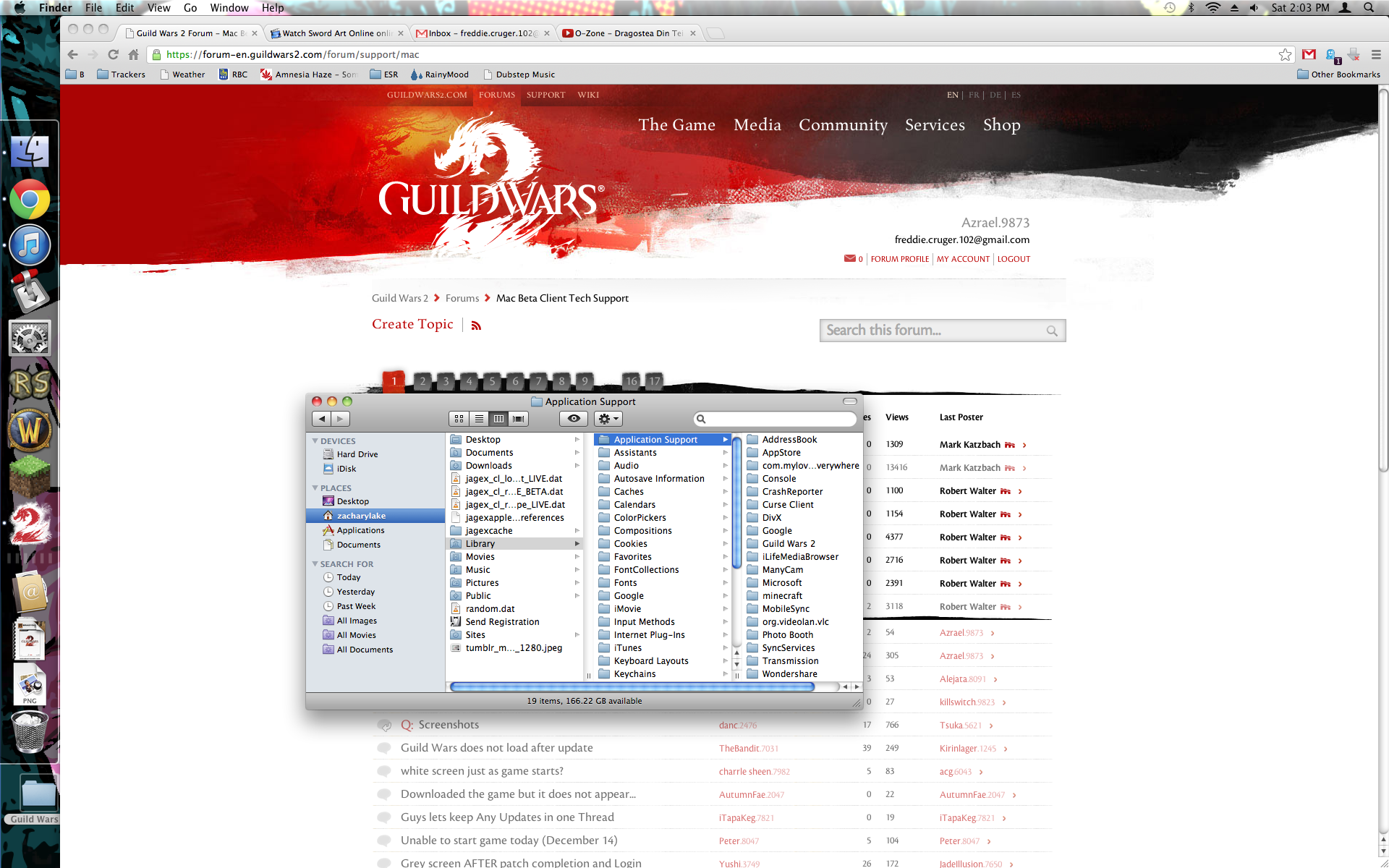Subscribe via the RSS feed icon

[476, 325]
